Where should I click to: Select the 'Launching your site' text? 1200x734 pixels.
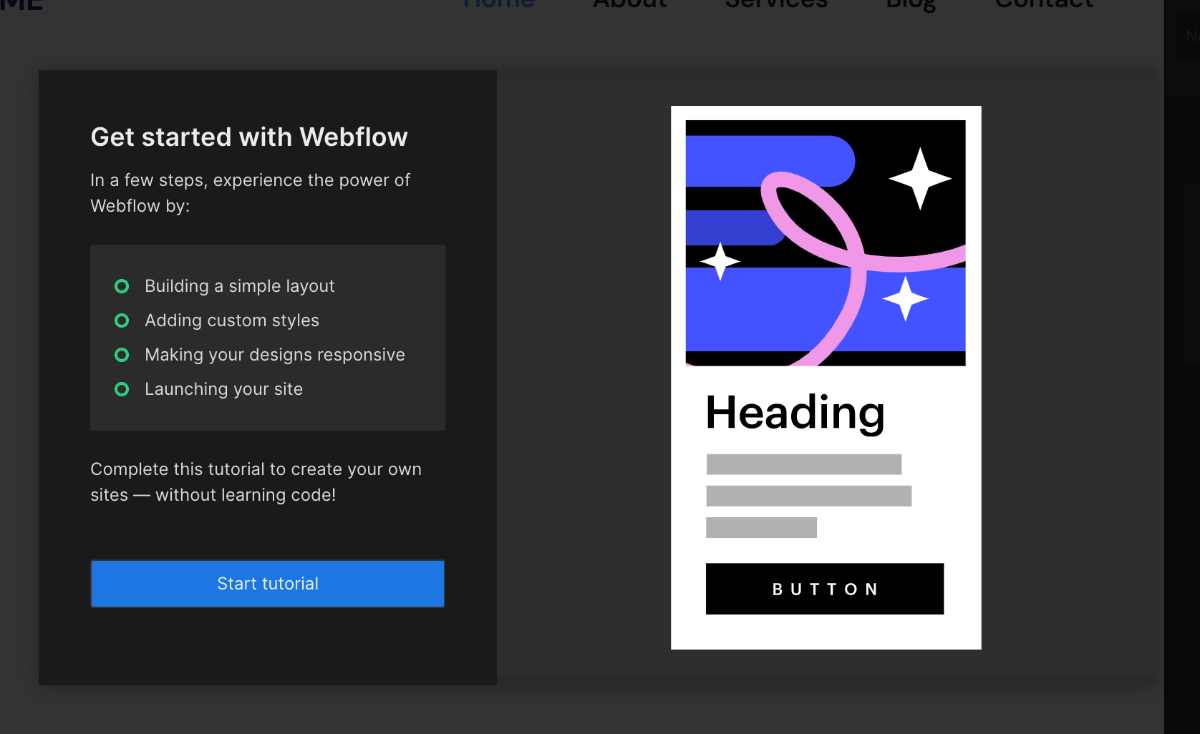(x=224, y=389)
